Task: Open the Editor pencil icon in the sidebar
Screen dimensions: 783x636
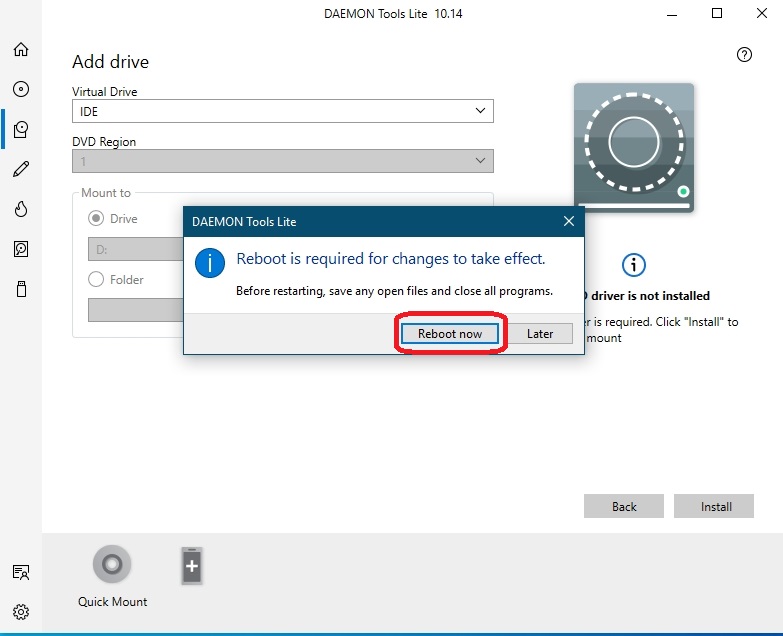Action: point(21,169)
